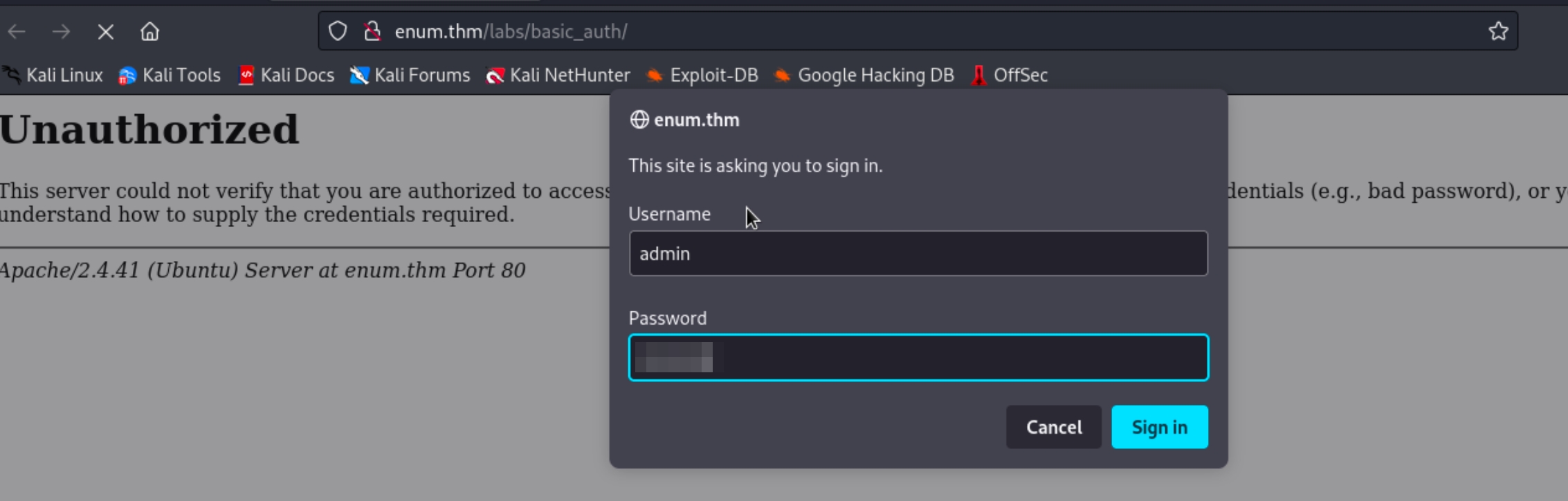Open the Exploit-DB bookmark
Screen dimensions: 1568x501
point(702,75)
